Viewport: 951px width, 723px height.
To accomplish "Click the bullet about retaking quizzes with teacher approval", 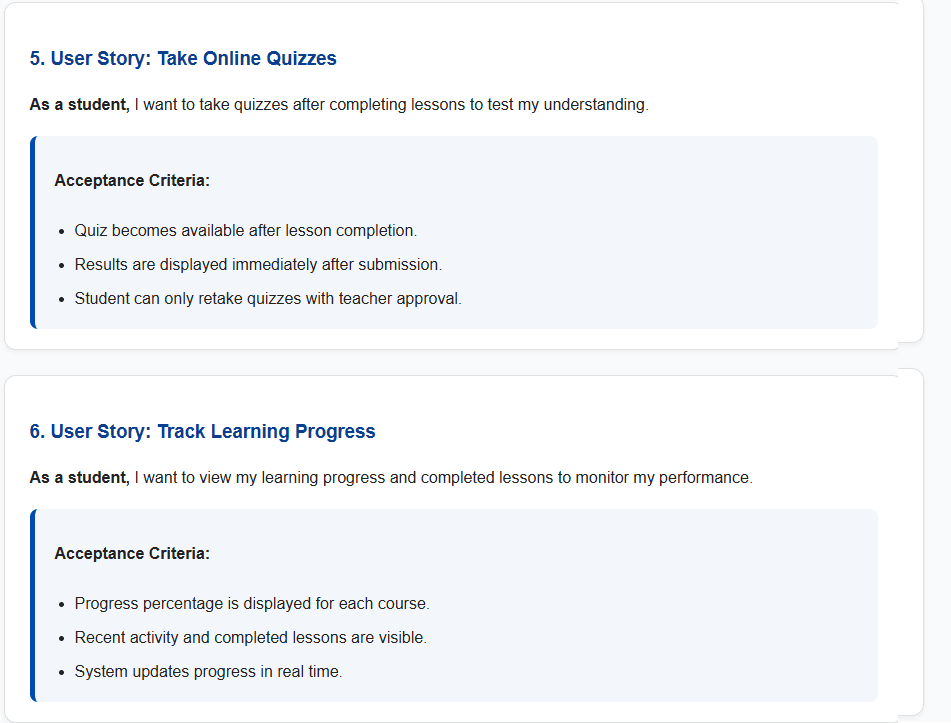I will click(x=268, y=299).
